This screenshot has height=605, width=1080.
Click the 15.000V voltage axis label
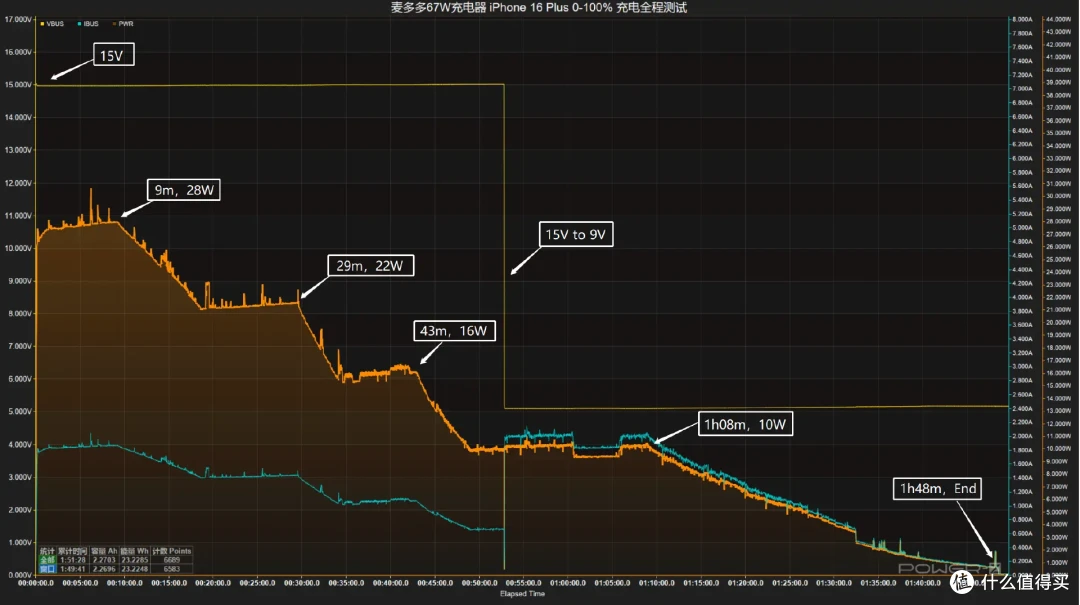[x=18, y=85]
